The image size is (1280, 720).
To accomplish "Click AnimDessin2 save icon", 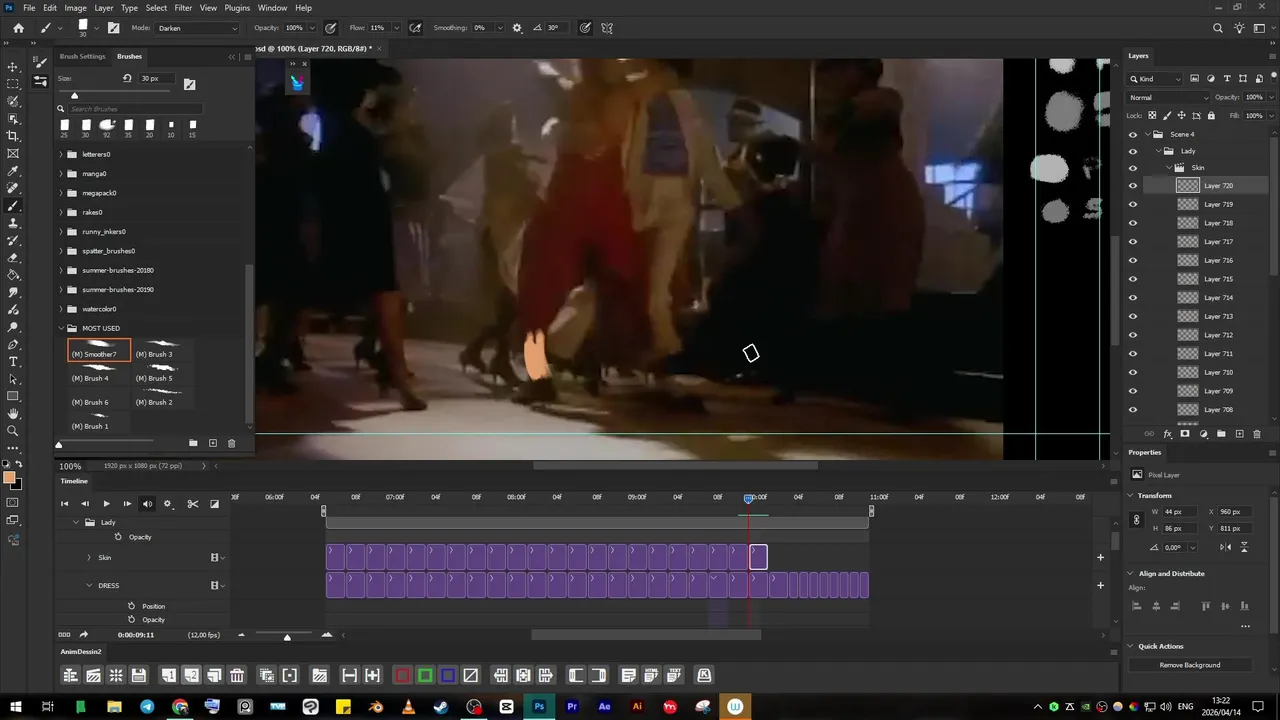I will [x=139, y=676].
